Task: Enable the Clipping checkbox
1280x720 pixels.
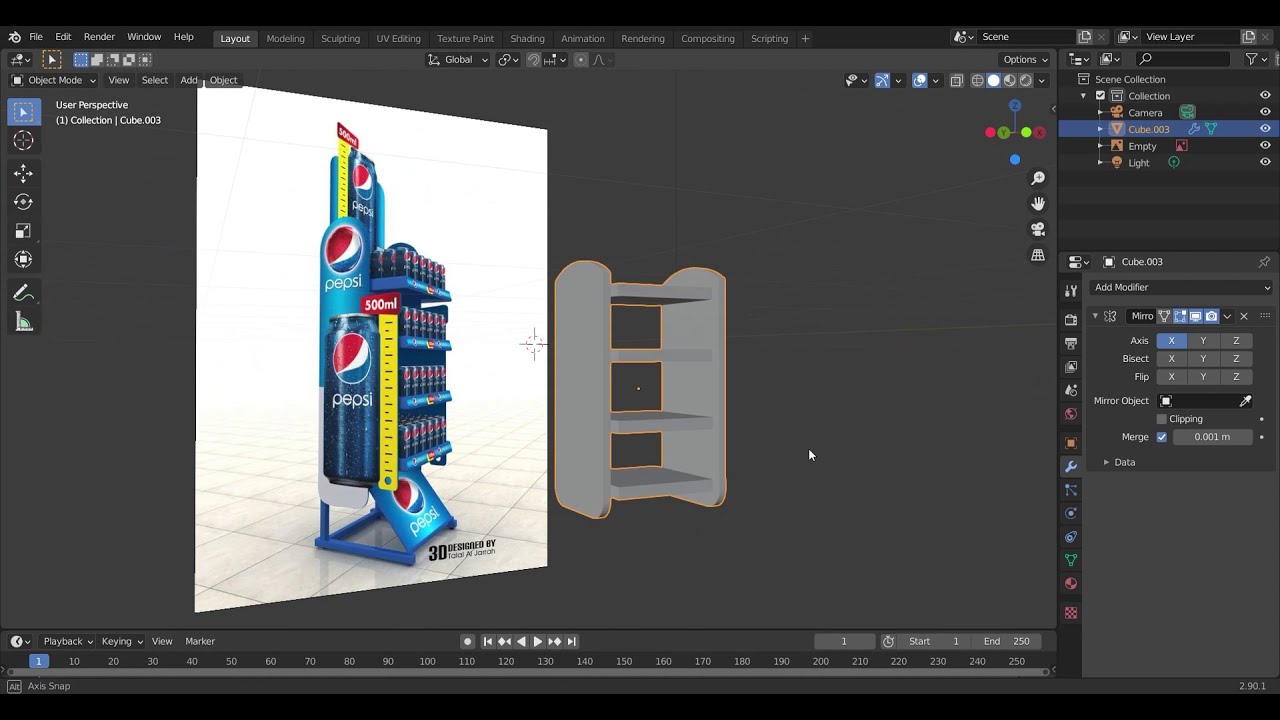Action: [1161, 419]
